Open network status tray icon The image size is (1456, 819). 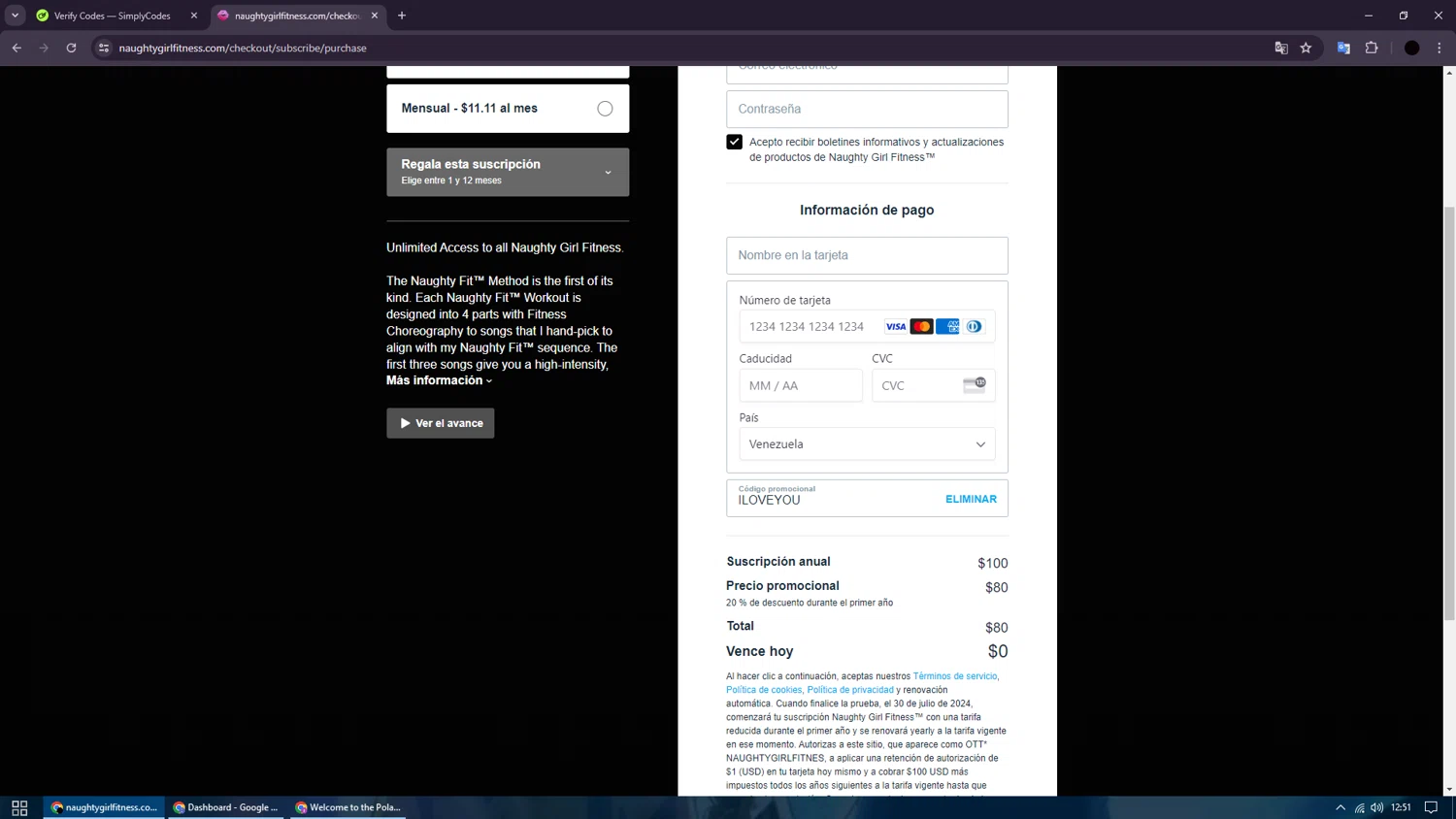tap(1360, 807)
